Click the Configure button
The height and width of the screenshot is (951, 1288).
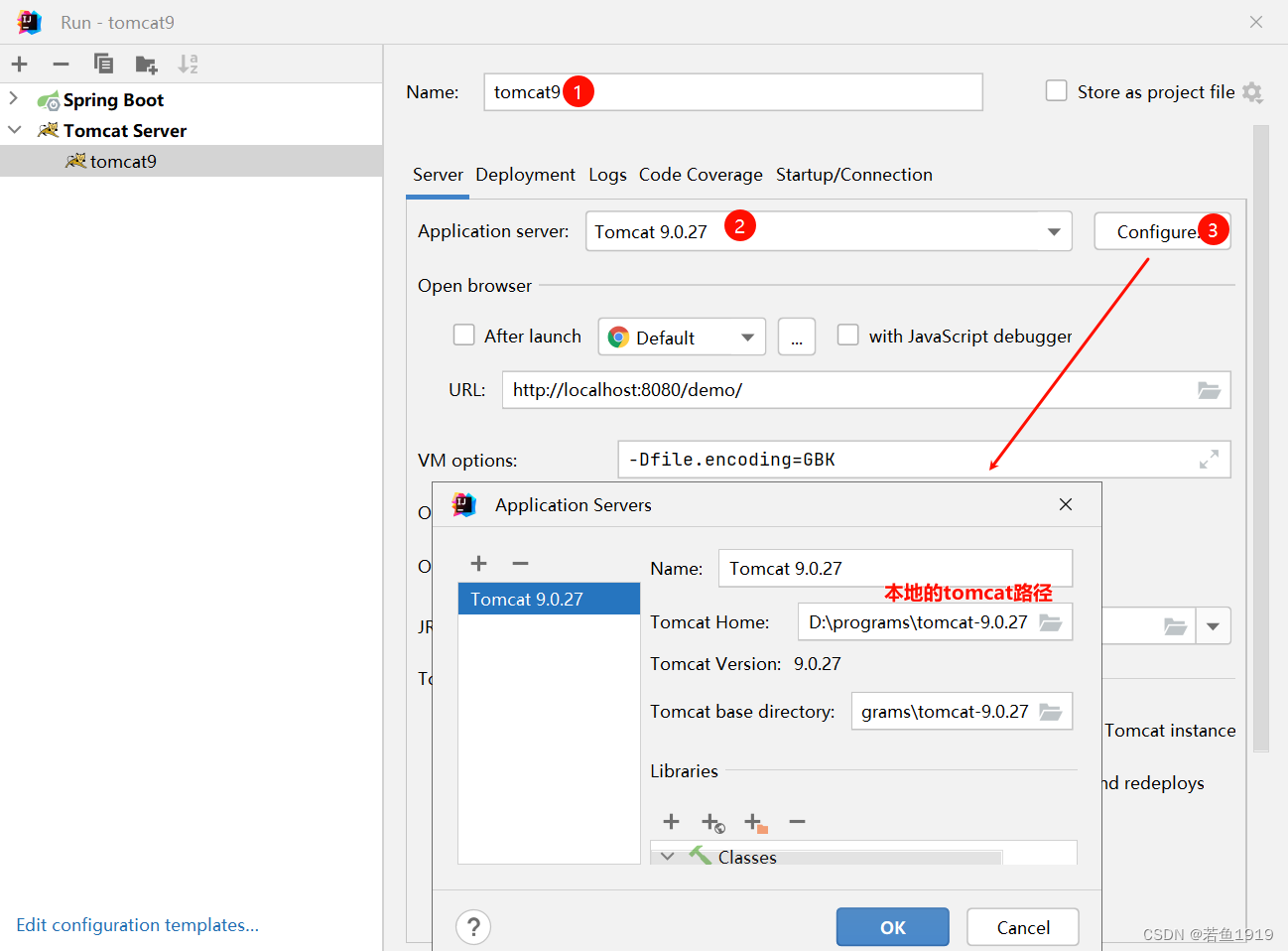click(1162, 231)
